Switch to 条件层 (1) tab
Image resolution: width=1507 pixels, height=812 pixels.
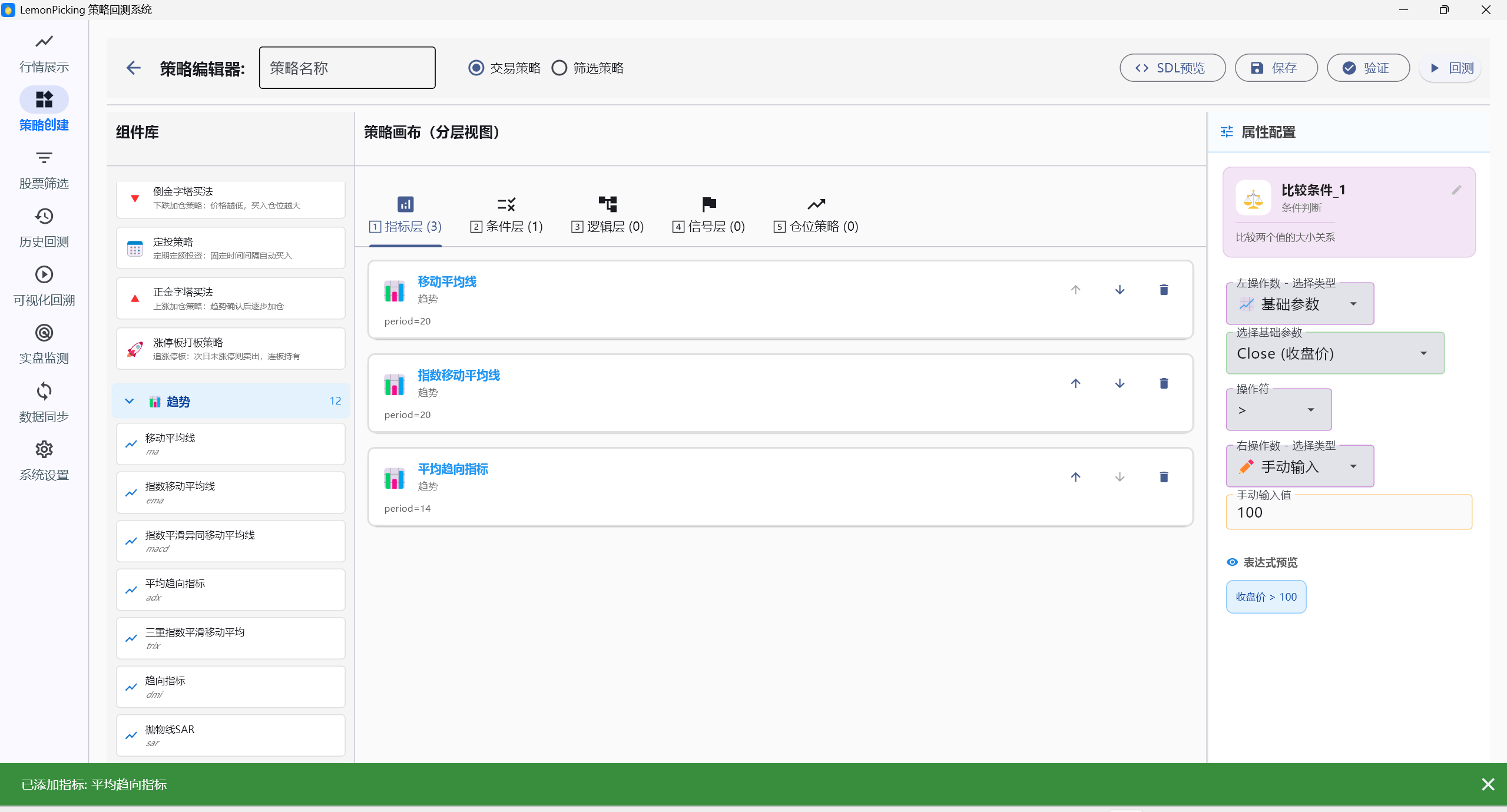pos(506,216)
